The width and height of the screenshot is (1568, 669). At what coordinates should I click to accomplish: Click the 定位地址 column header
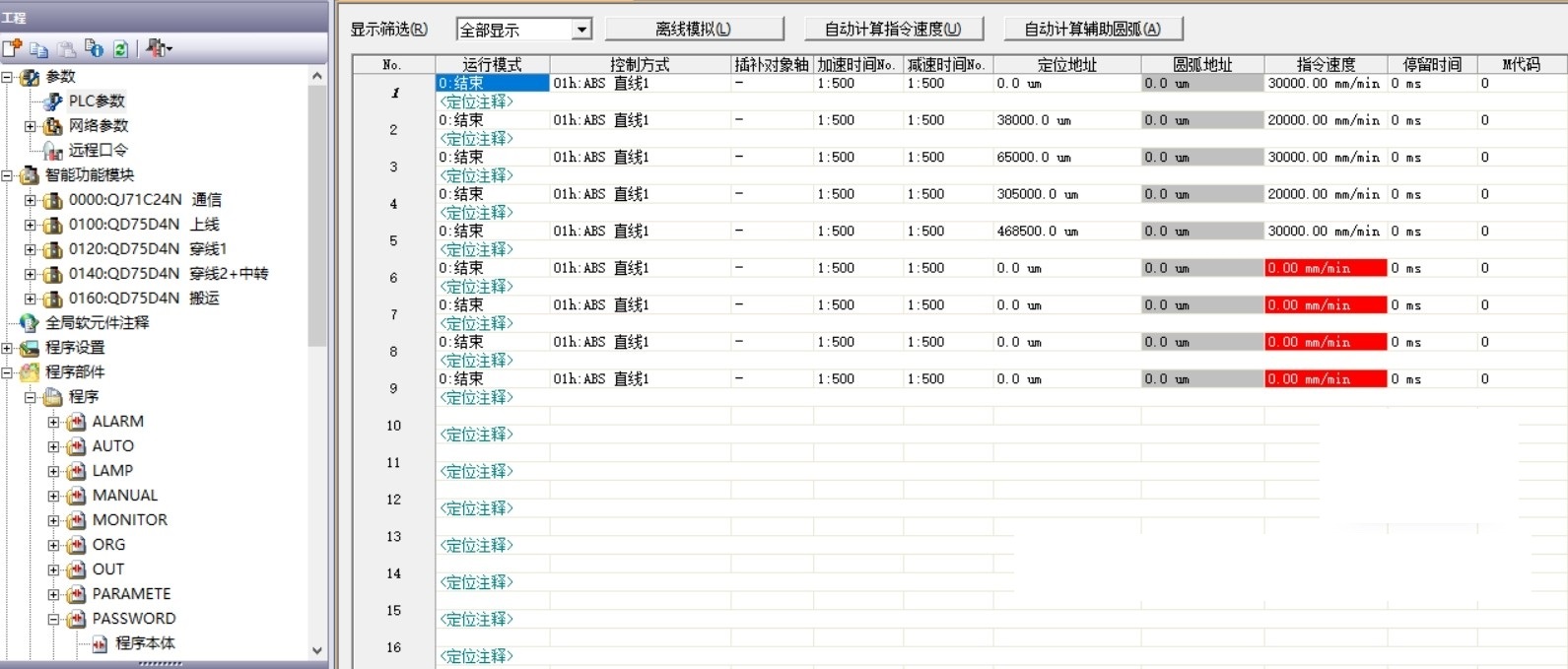point(1067,64)
